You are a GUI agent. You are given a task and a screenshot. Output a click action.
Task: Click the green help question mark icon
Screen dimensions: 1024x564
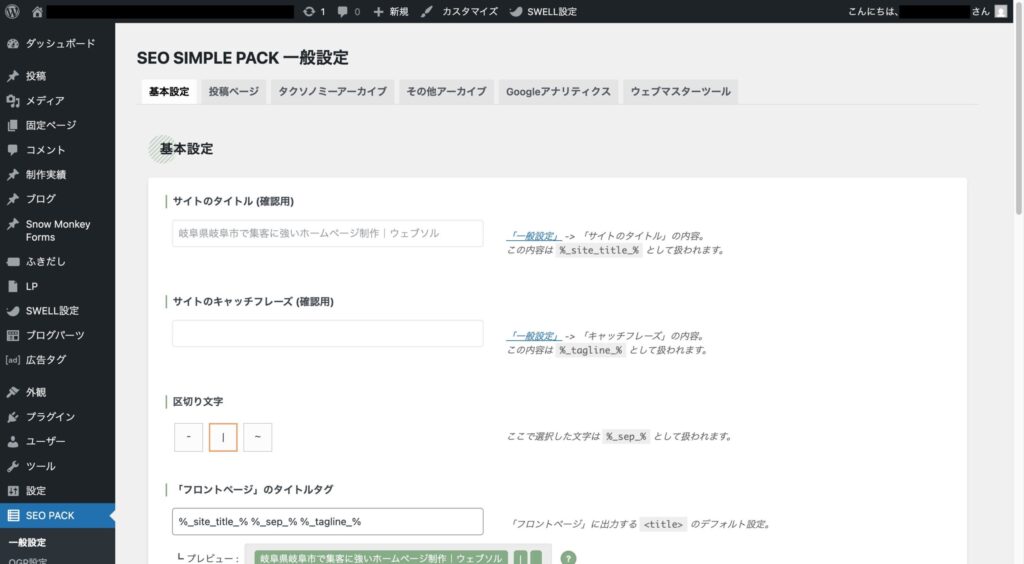(x=568, y=558)
